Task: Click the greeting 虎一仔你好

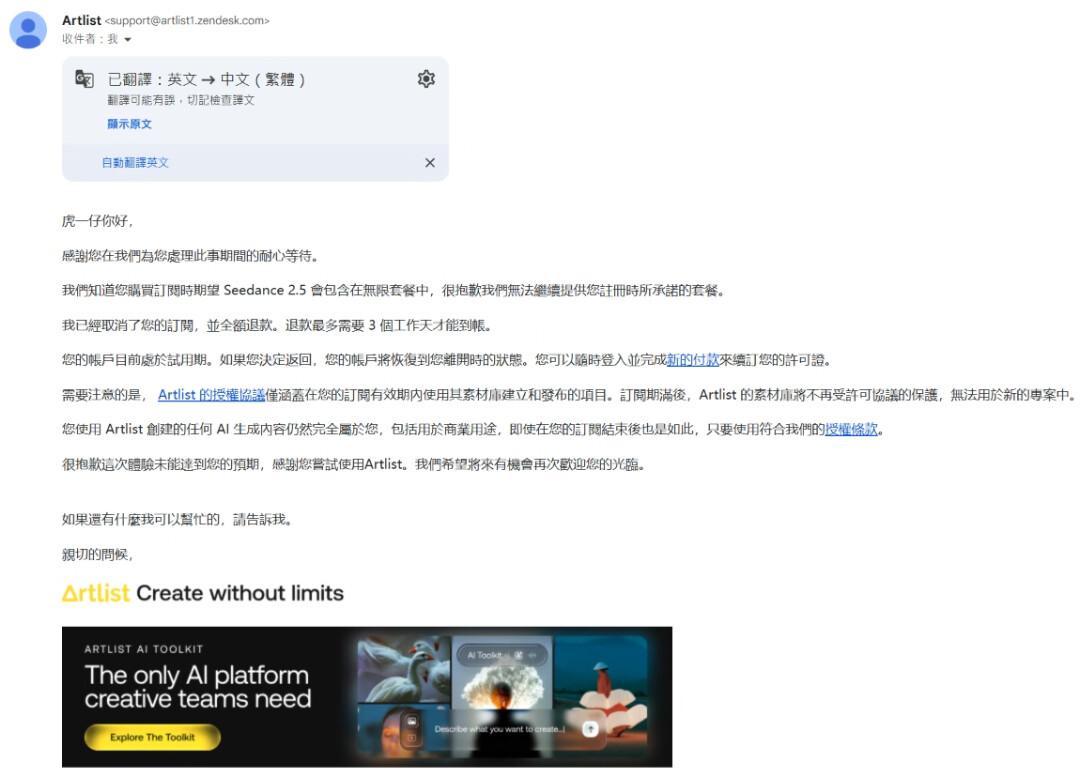Action: click(x=97, y=221)
